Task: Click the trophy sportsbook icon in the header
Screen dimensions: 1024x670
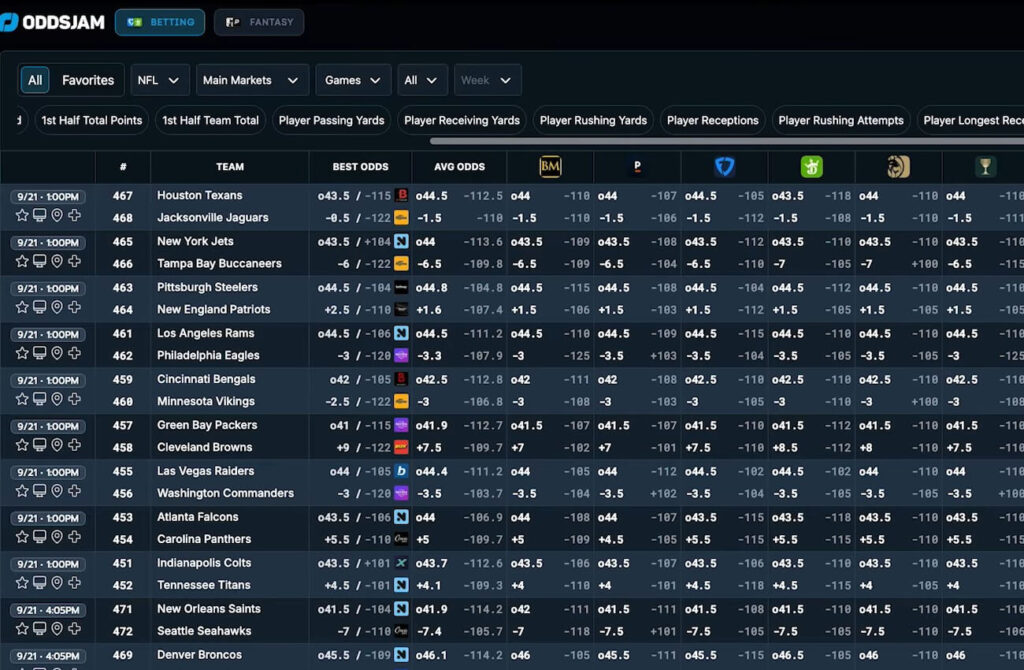Action: tap(985, 166)
